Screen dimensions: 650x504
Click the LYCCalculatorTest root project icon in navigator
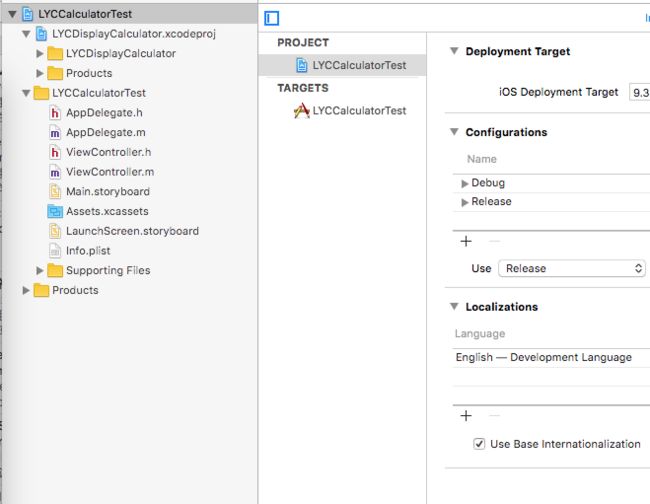(x=27, y=14)
